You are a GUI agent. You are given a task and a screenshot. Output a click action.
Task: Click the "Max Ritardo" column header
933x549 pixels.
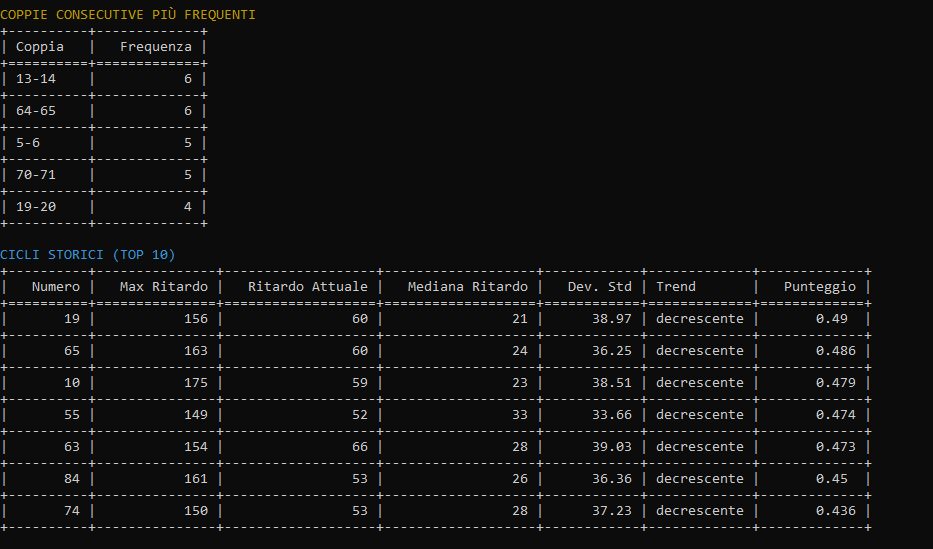click(164, 287)
